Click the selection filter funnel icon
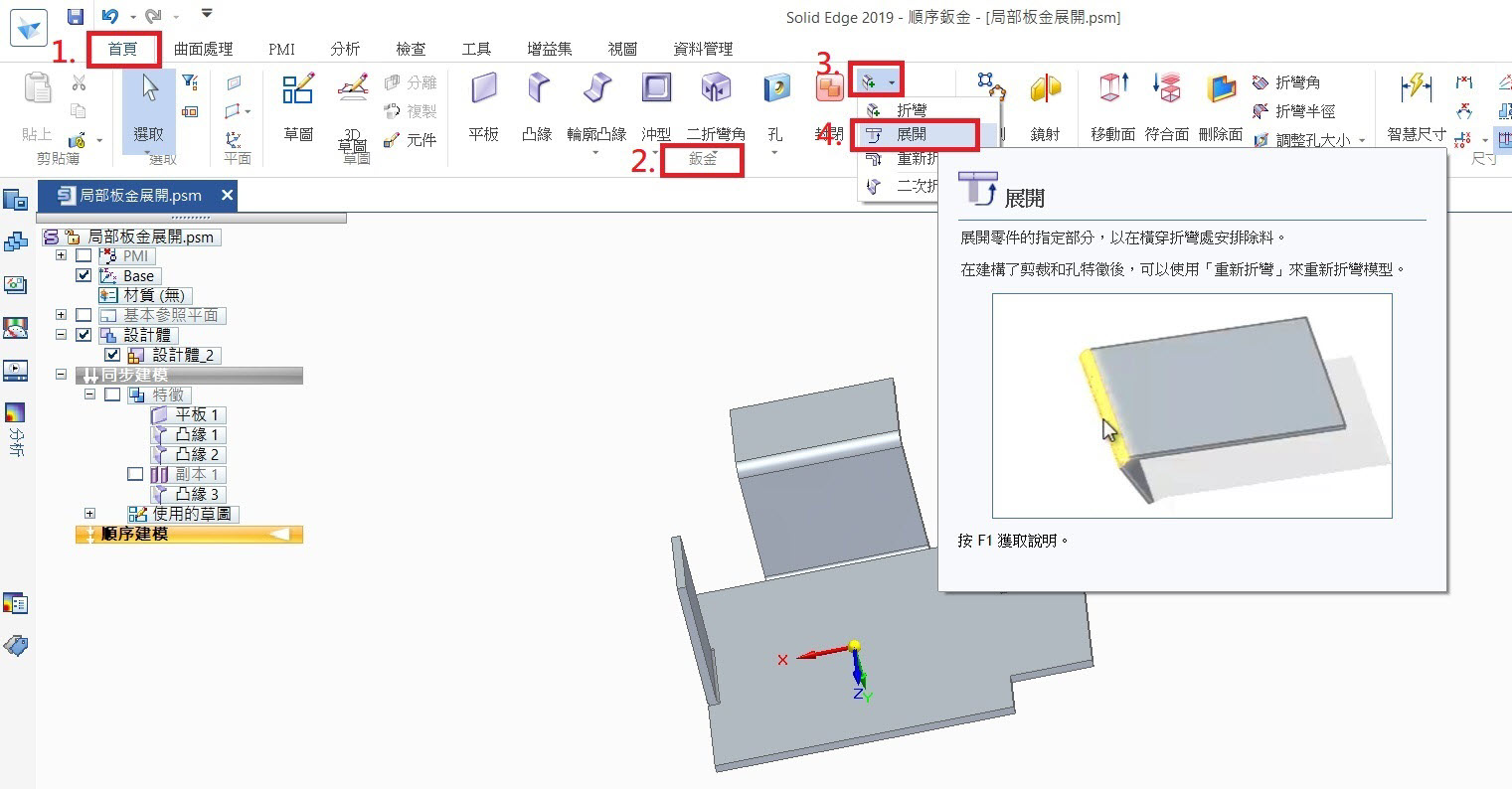 190,84
